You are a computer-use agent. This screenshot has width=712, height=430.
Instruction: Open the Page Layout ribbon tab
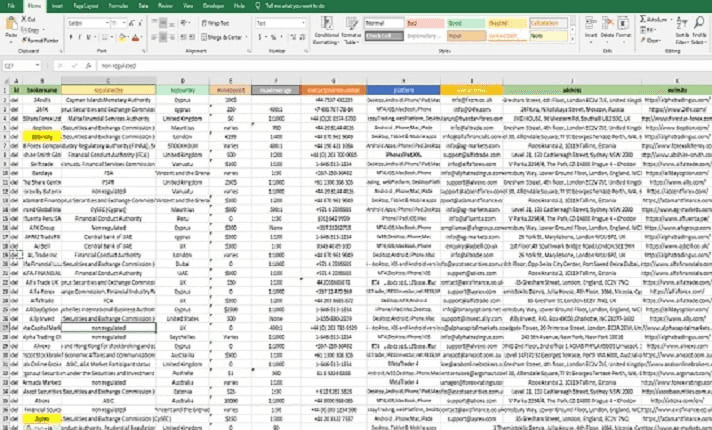88,6
